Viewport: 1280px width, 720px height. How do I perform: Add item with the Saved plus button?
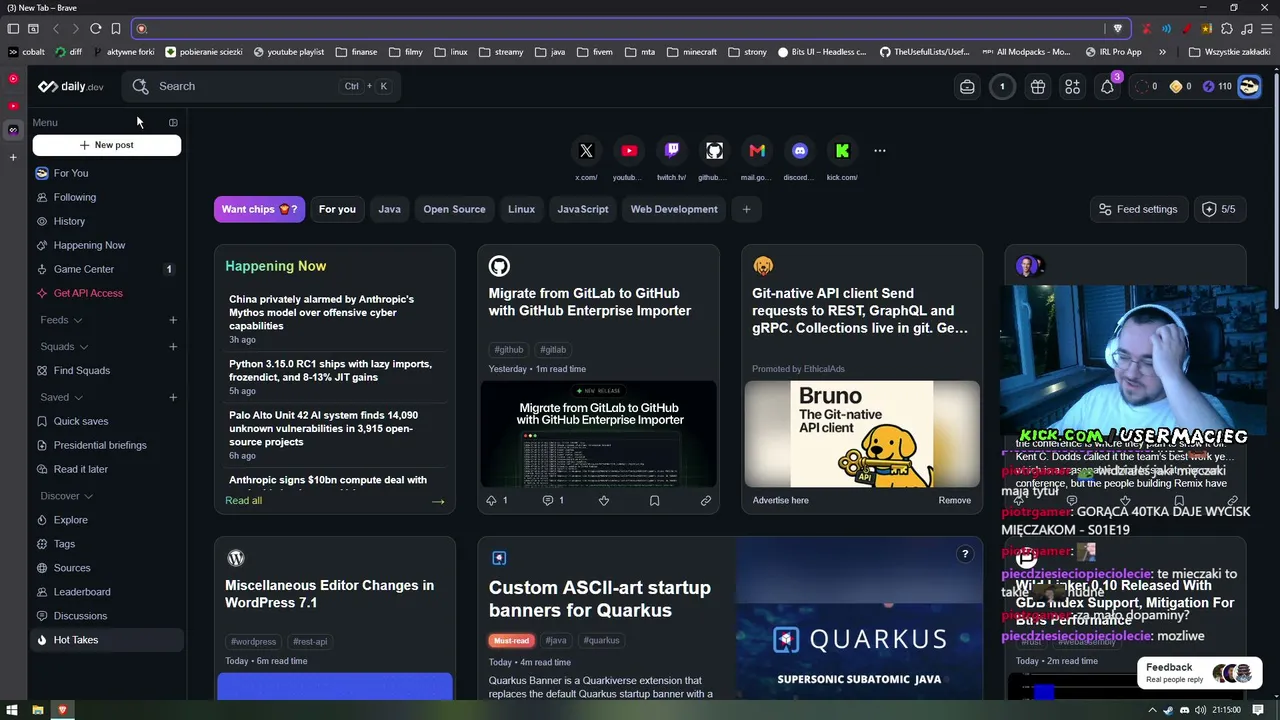(x=173, y=398)
